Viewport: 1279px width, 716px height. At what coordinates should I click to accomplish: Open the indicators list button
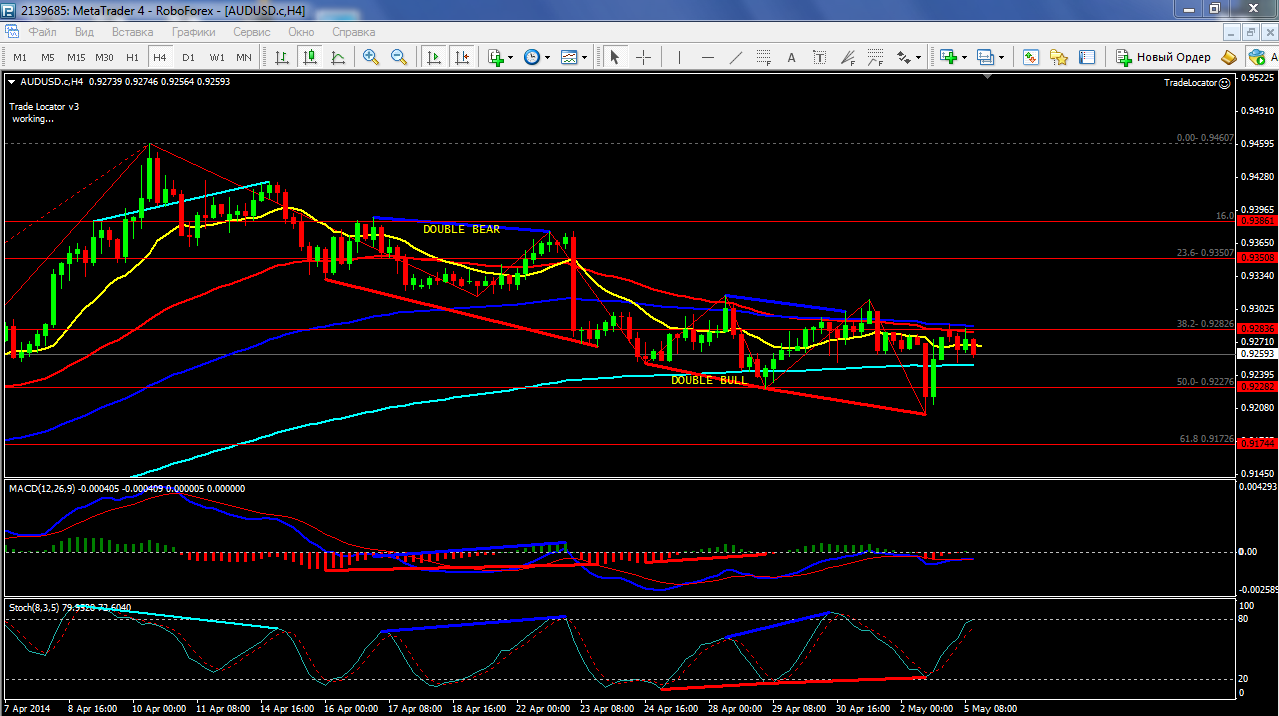point(495,57)
